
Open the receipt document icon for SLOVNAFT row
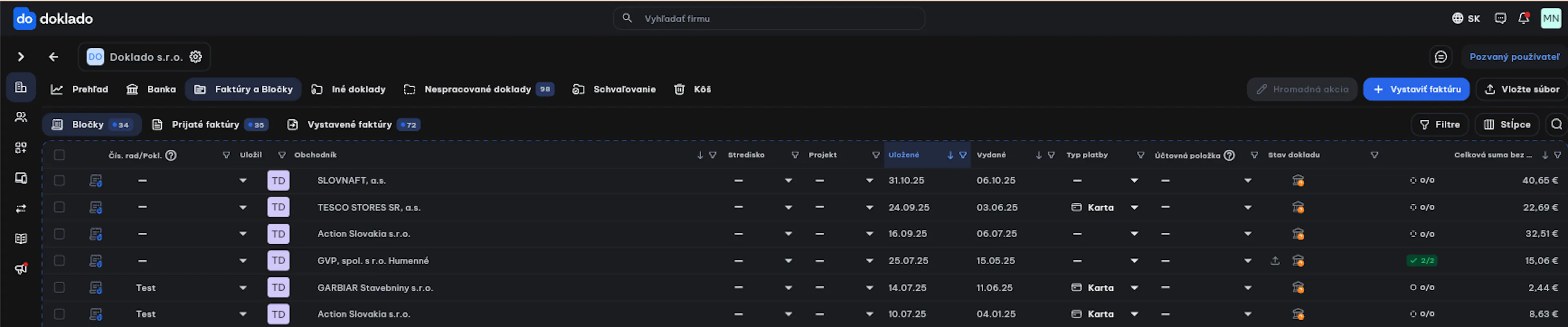(96, 181)
